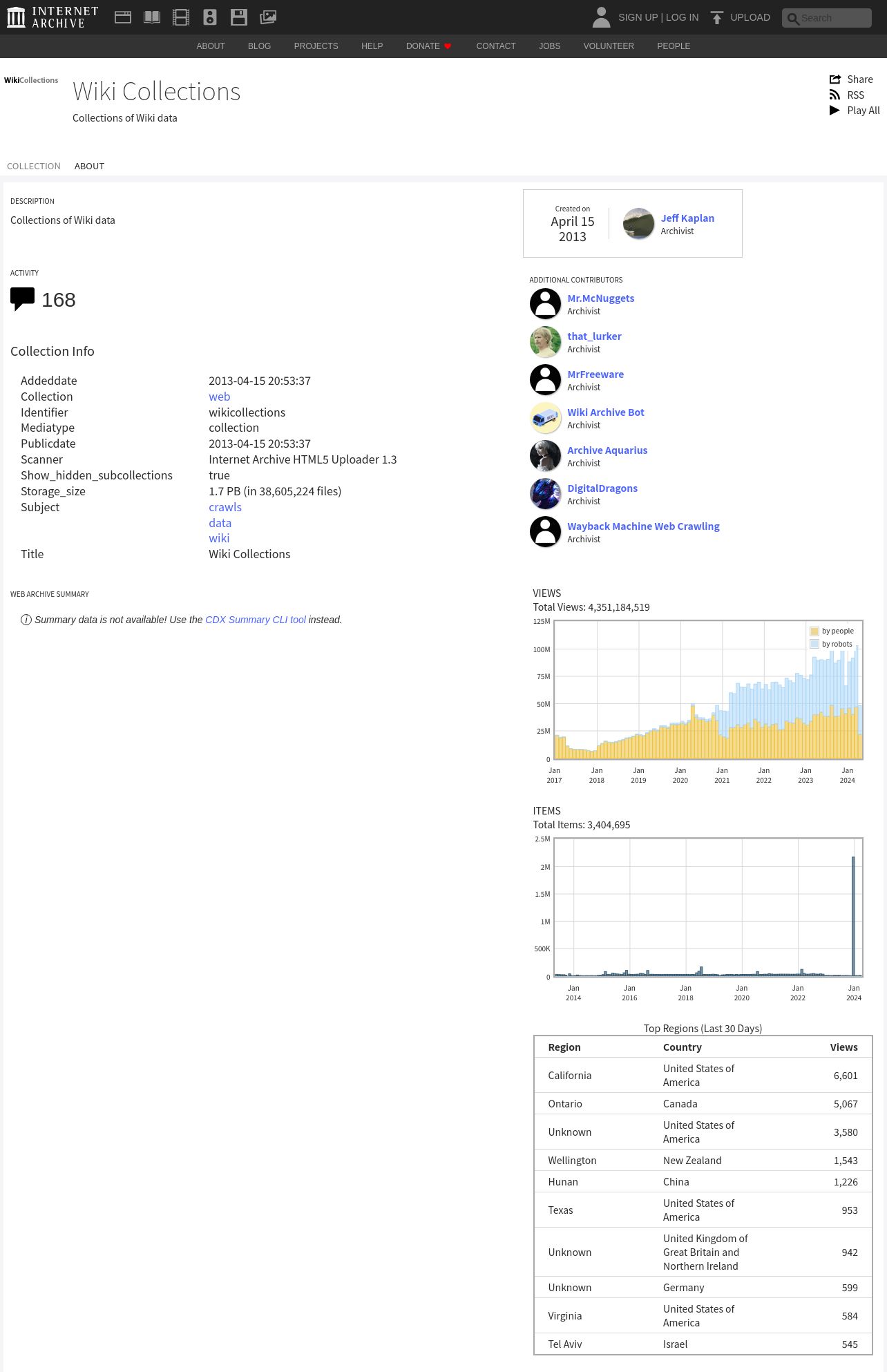Switch to the COLLECTION tab
Screen dimensions: 887x1372
click(34, 166)
